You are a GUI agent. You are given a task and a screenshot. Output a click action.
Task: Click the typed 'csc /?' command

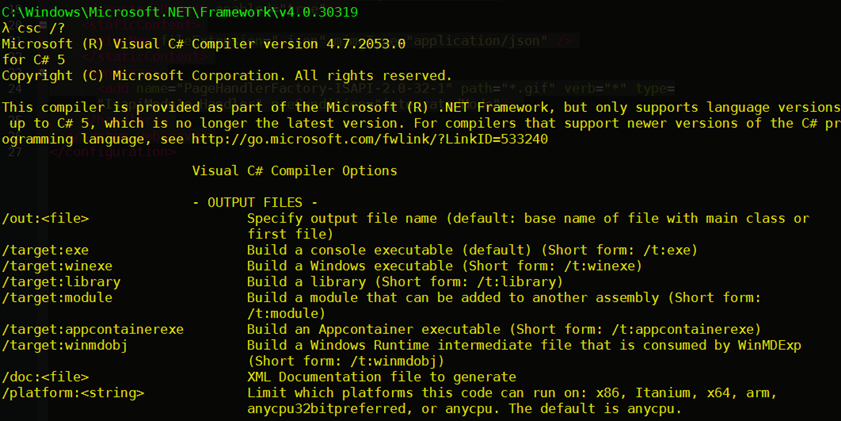click(41, 28)
